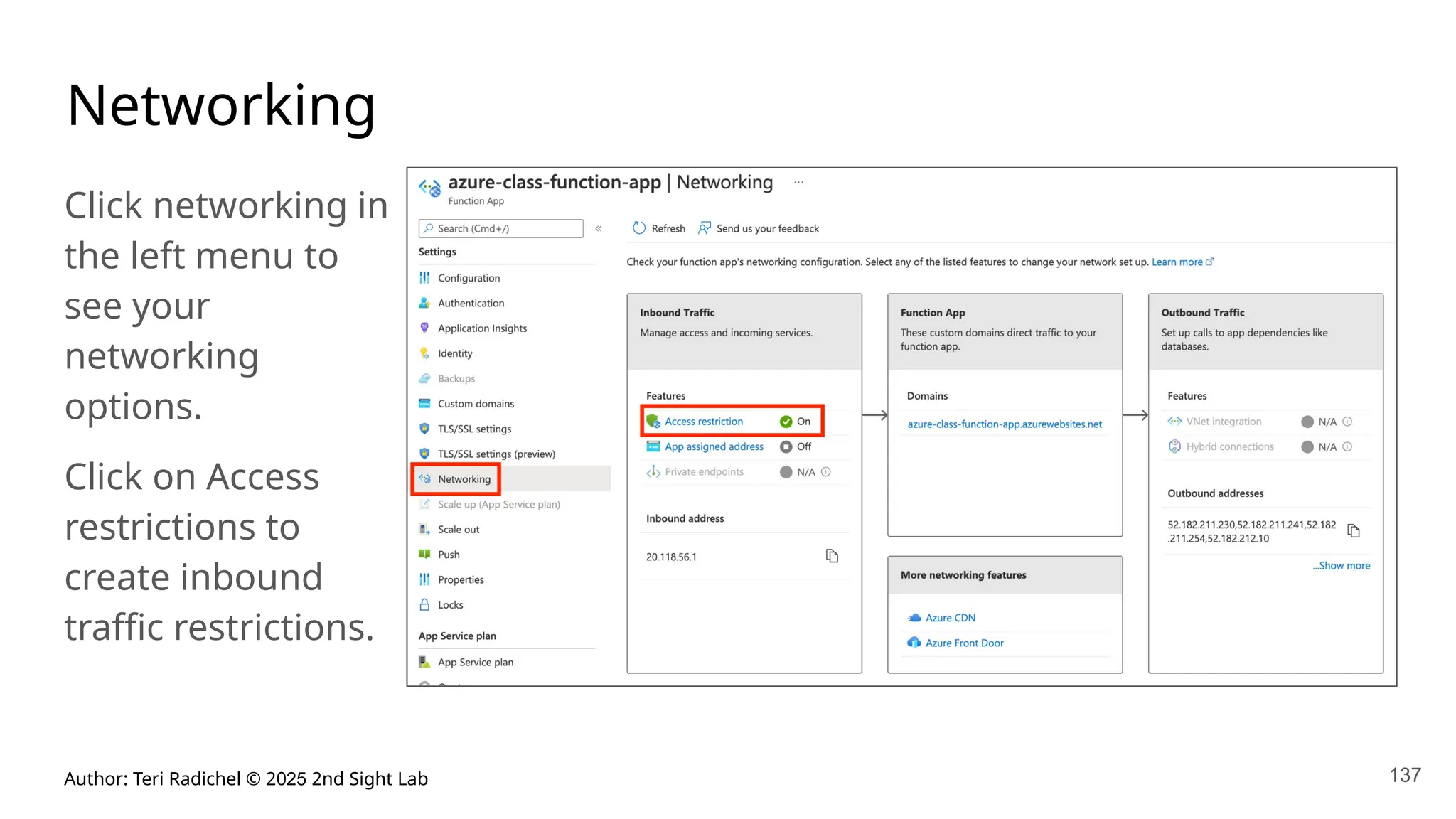1456x819 pixels.
Task: Select the Push menu entry
Action: pos(449,554)
